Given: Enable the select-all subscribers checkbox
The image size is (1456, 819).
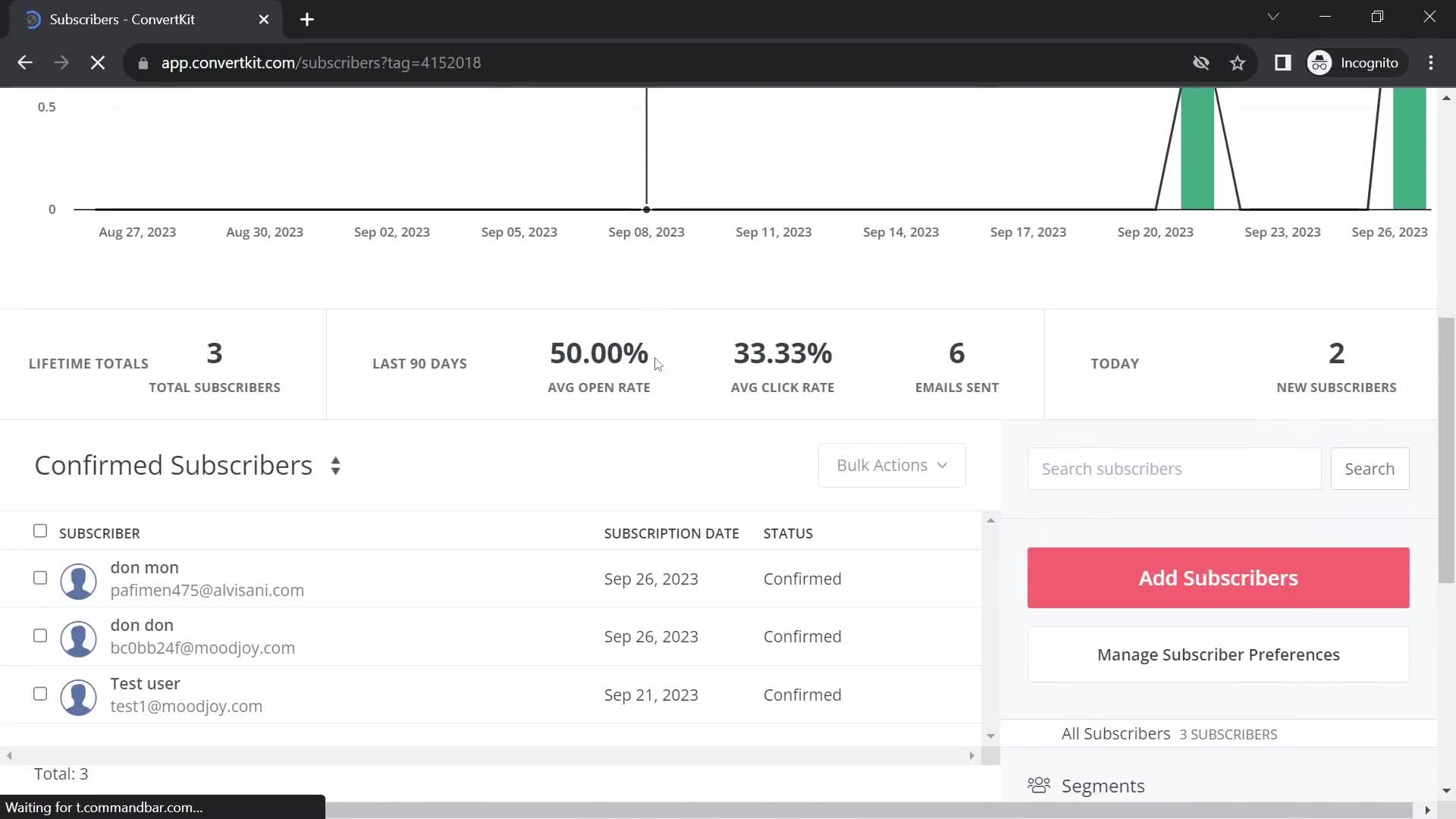Looking at the screenshot, I should [40, 531].
